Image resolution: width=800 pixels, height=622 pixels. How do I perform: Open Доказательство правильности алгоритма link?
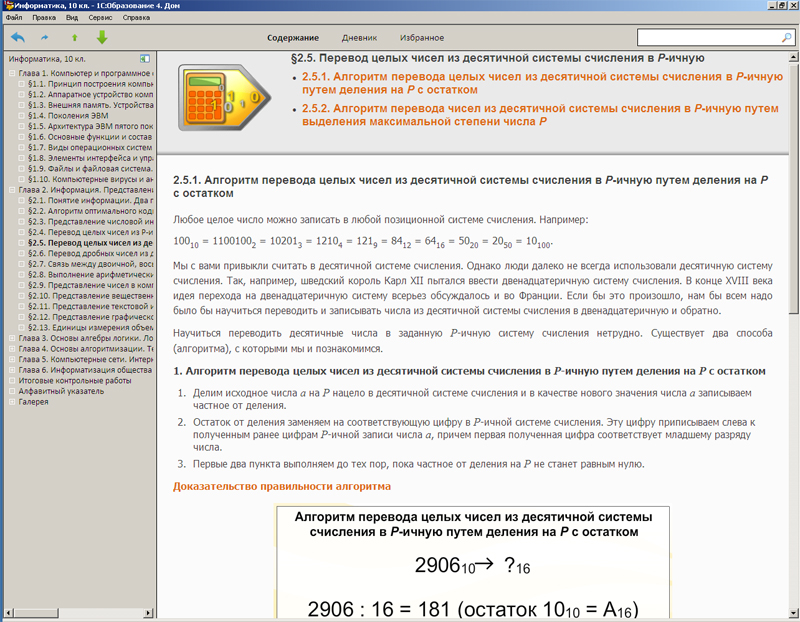click(281, 487)
